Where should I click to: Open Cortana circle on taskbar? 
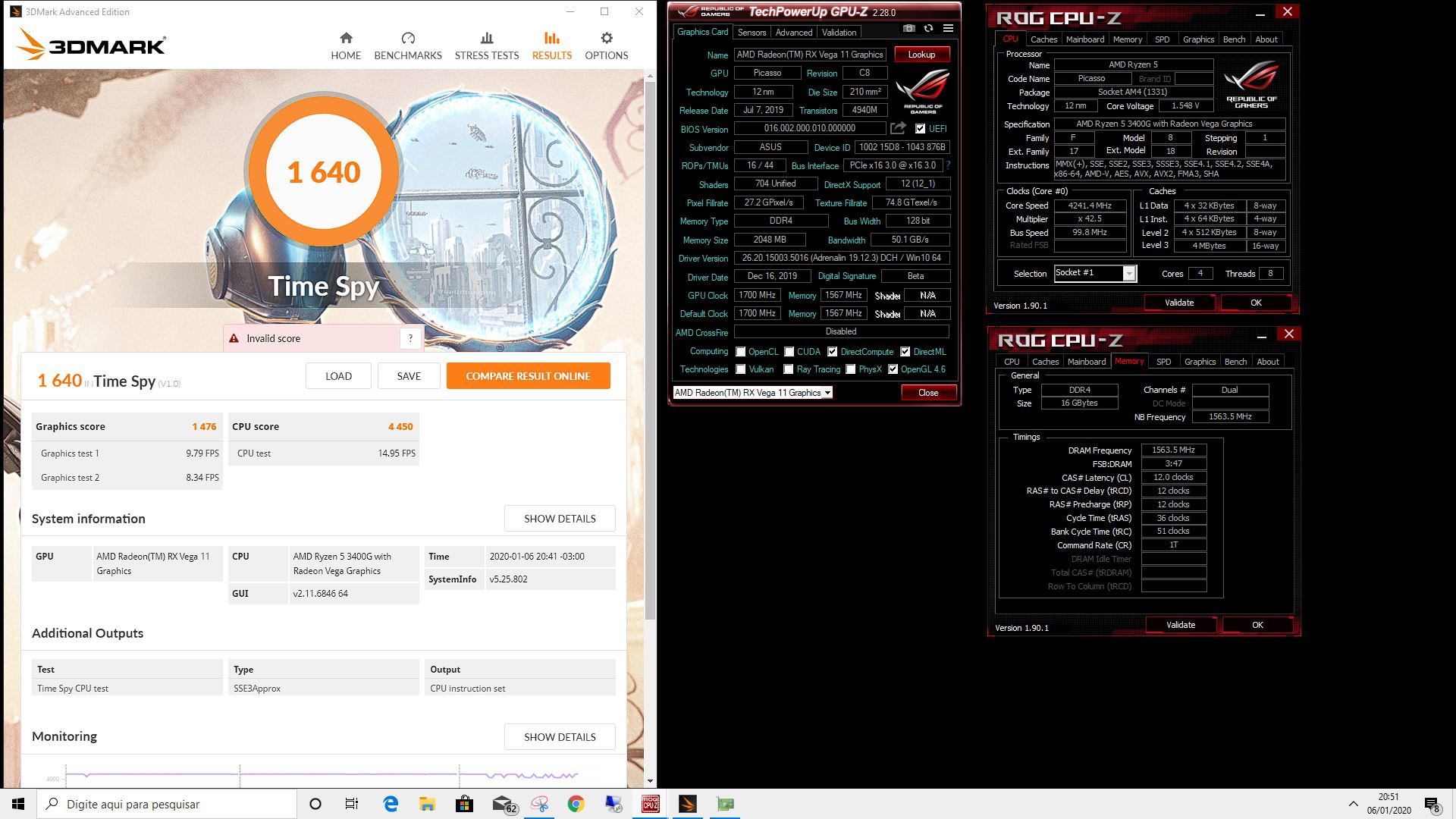pyautogui.click(x=315, y=804)
